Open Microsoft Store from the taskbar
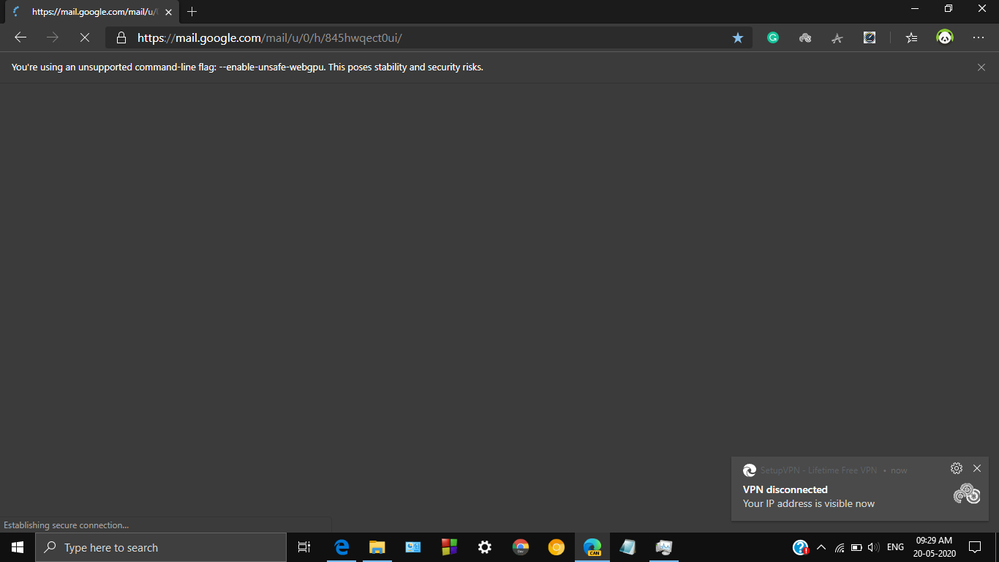This screenshot has width=999, height=562. [x=449, y=547]
